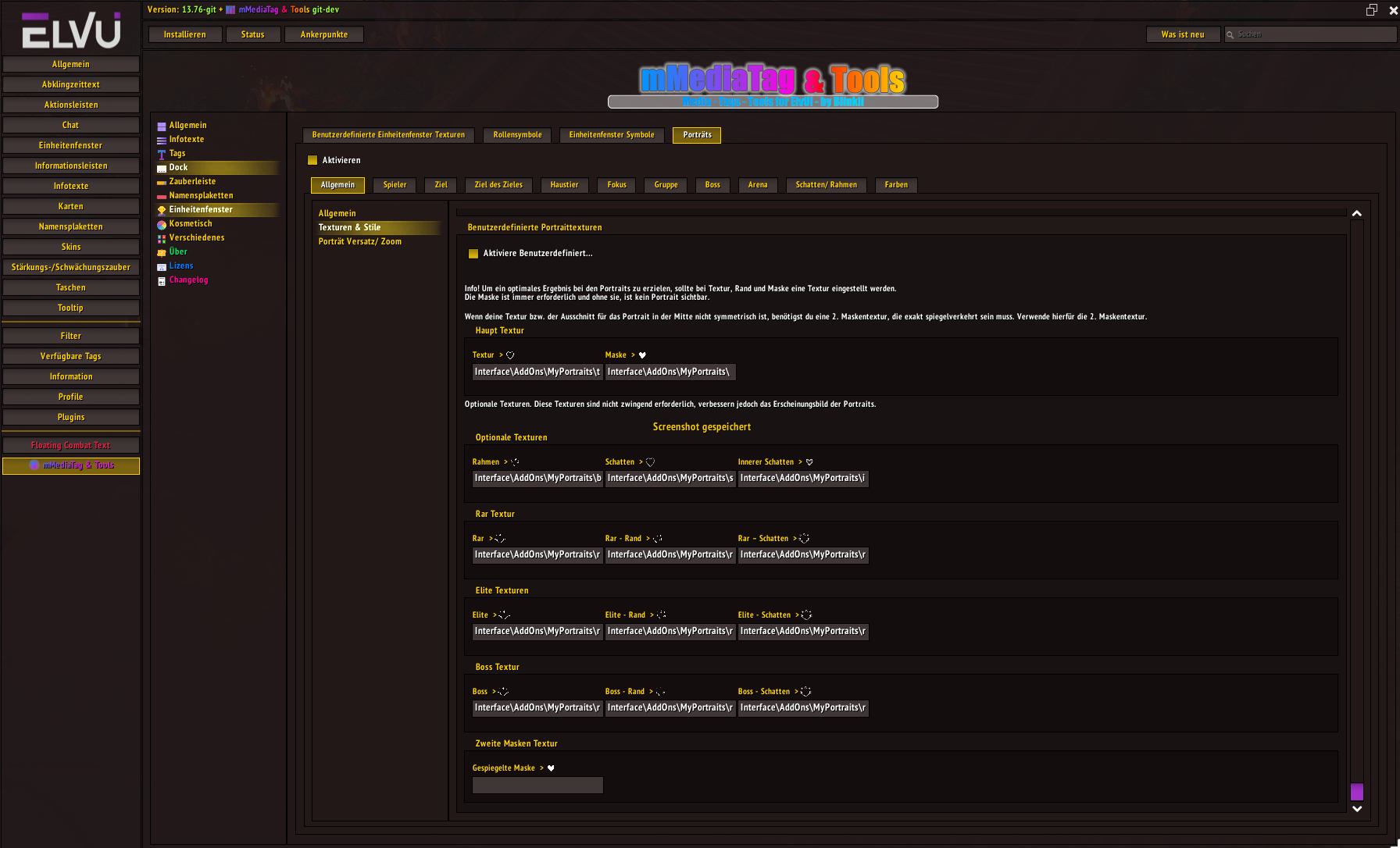Open Stärkungs-/Schwächungszauber settings
Image resolution: width=1400 pixels, height=848 pixels.
pyautogui.click(x=71, y=267)
